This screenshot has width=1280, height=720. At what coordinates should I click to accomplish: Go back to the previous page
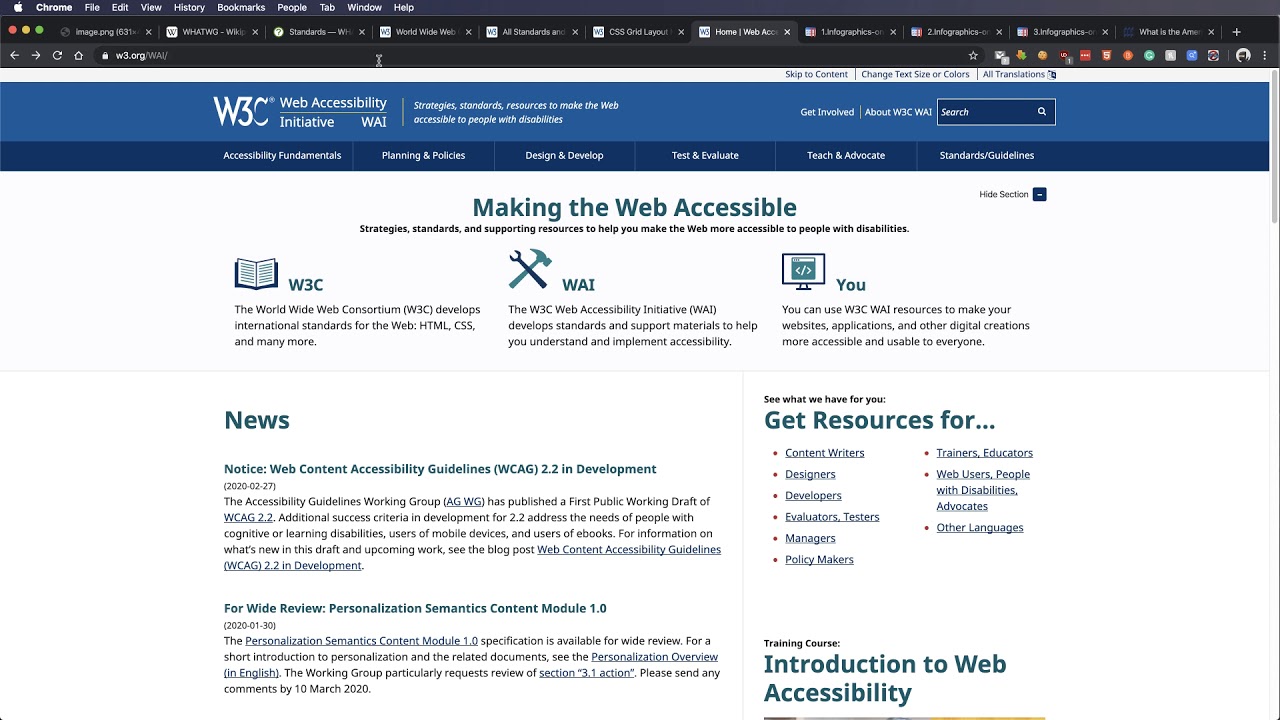(14, 55)
